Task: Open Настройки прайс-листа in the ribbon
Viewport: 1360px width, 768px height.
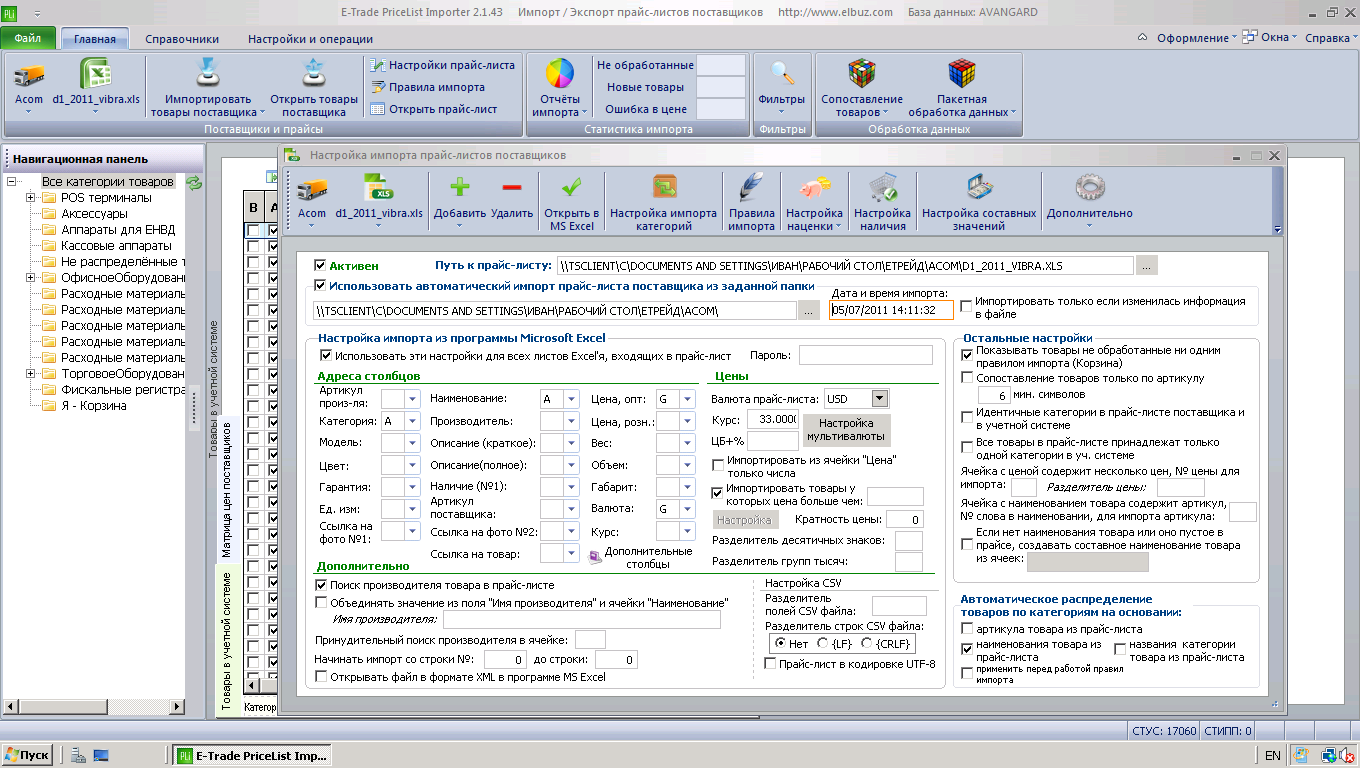Action: (443, 65)
